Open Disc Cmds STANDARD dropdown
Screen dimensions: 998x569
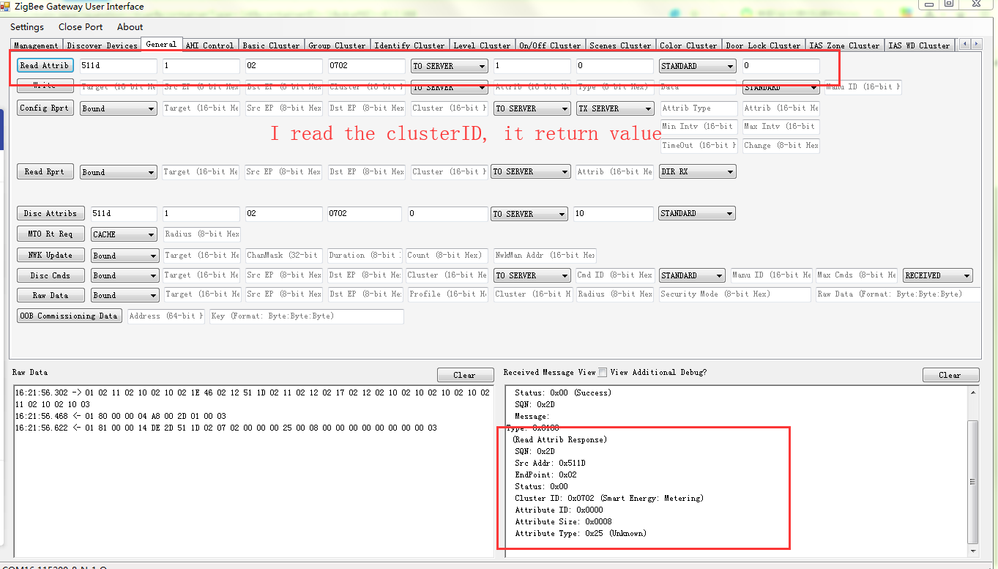click(x=692, y=276)
